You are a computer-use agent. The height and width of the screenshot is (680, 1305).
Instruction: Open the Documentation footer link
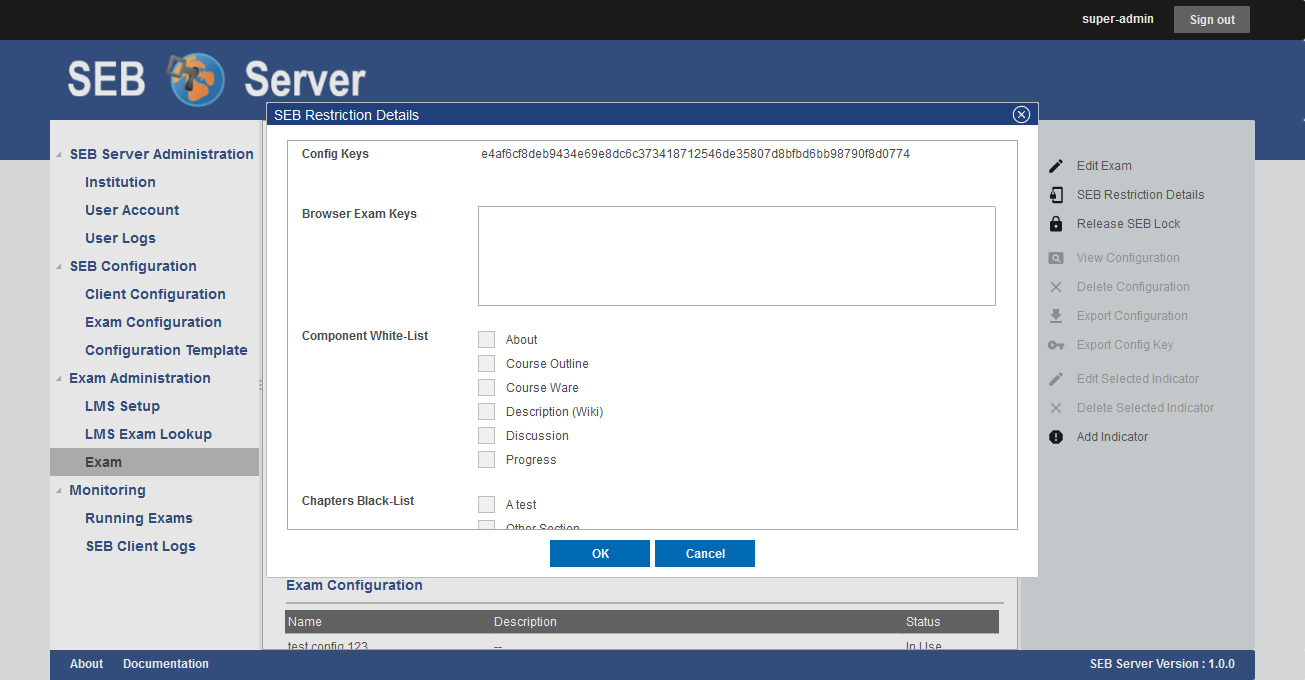[166, 664]
